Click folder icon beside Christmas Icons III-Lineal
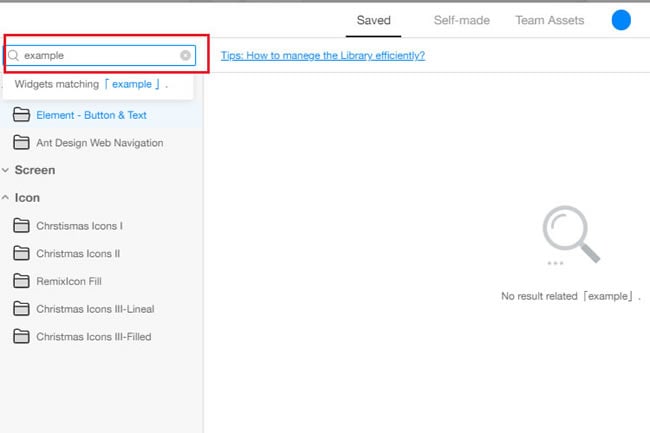Viewport: 650px width, 433px height. pos(21,309)
